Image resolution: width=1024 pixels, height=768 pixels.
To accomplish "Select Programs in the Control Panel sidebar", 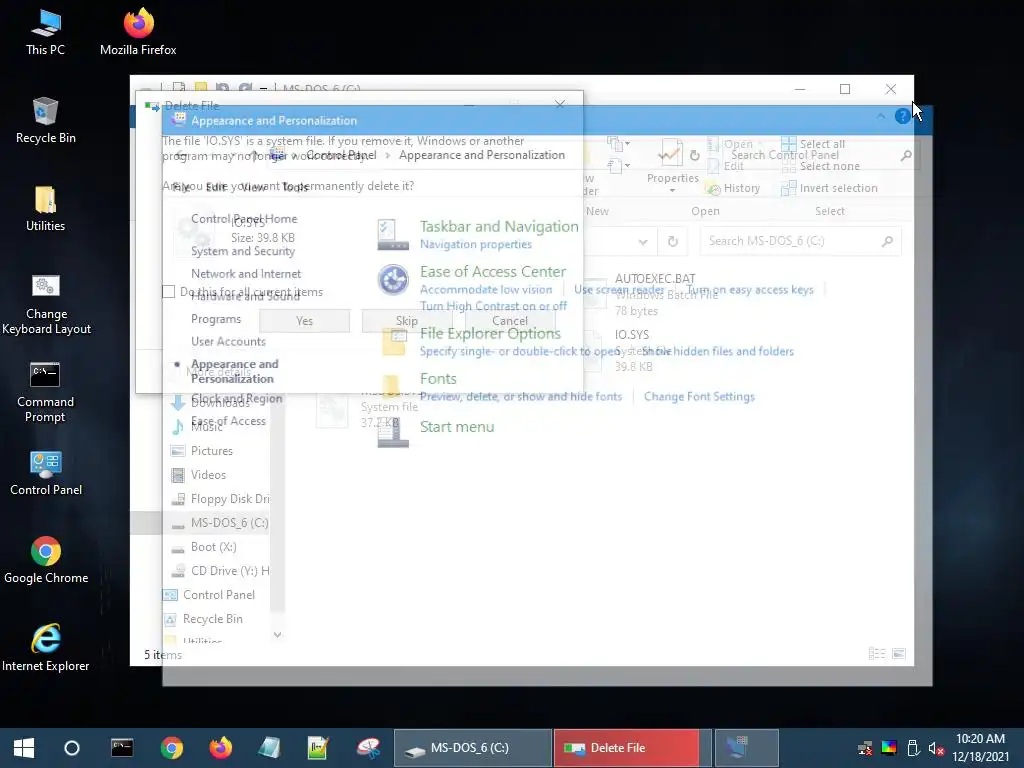I will click(216, 319).
